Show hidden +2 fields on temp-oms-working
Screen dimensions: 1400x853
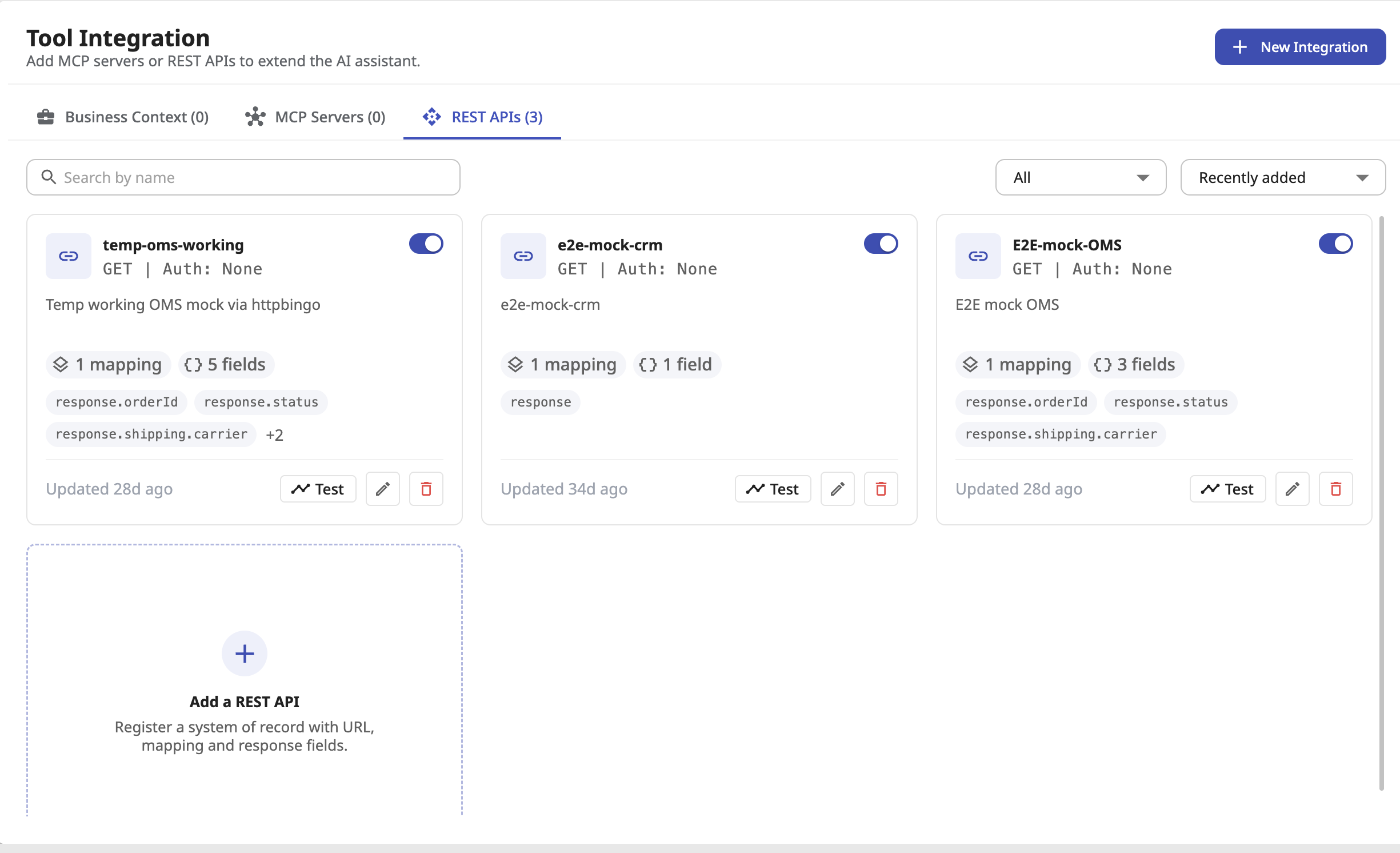[274, 435]
